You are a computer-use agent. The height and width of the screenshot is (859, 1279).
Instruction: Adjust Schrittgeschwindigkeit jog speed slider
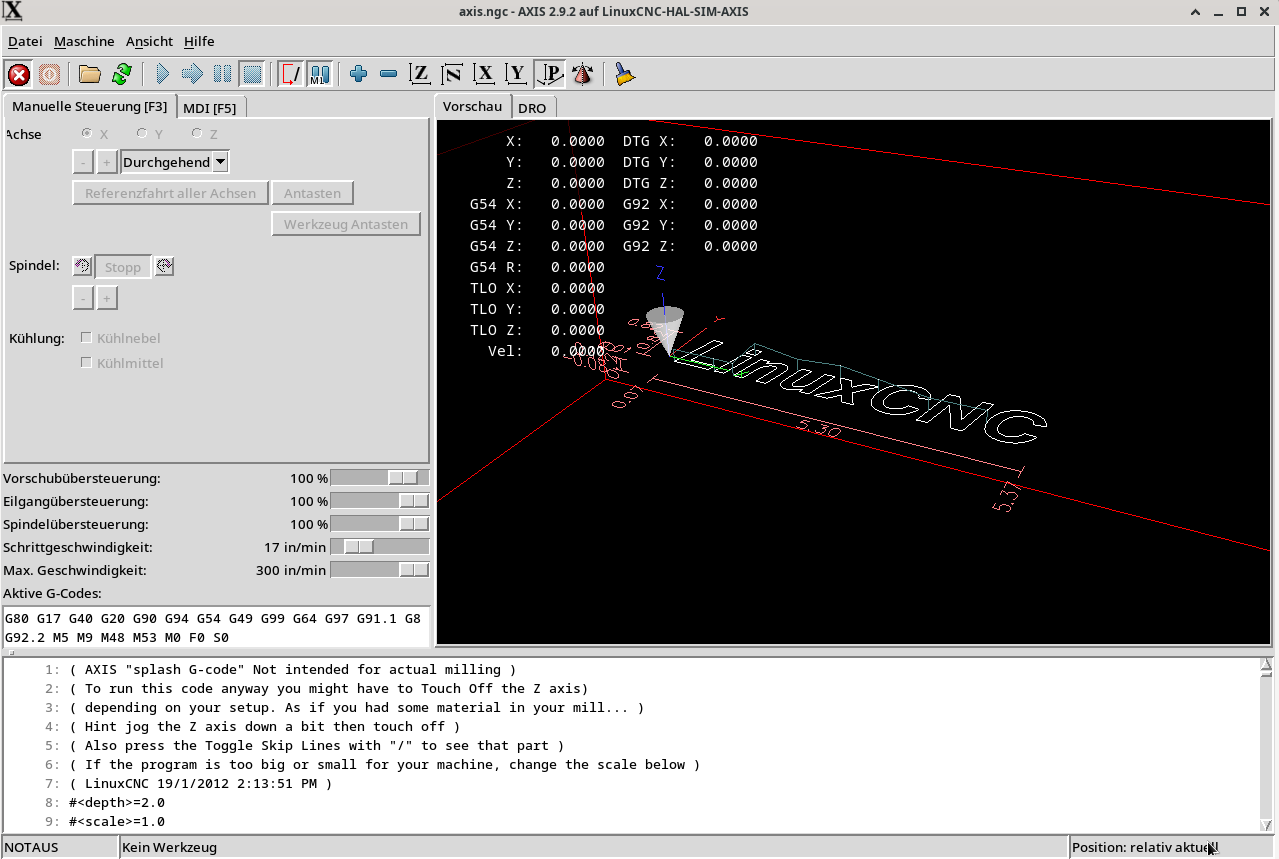pyautogui.click(x=380, y=547)
